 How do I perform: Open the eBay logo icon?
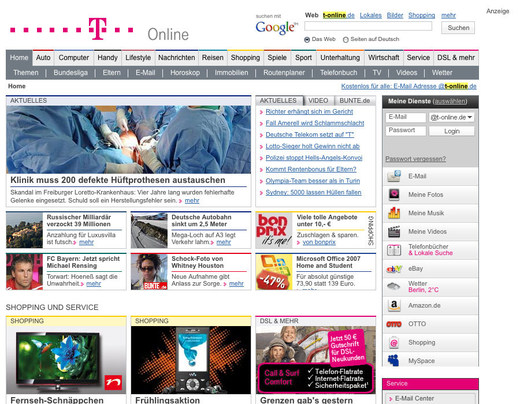pos(394,268)
